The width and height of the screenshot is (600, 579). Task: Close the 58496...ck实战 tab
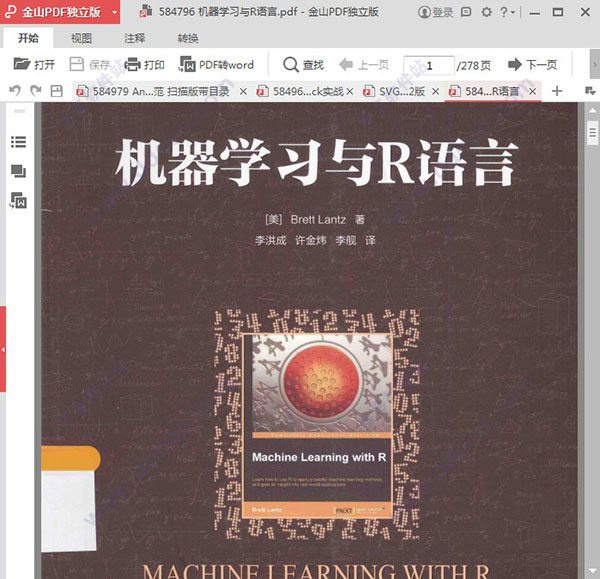tap(349, 91)
